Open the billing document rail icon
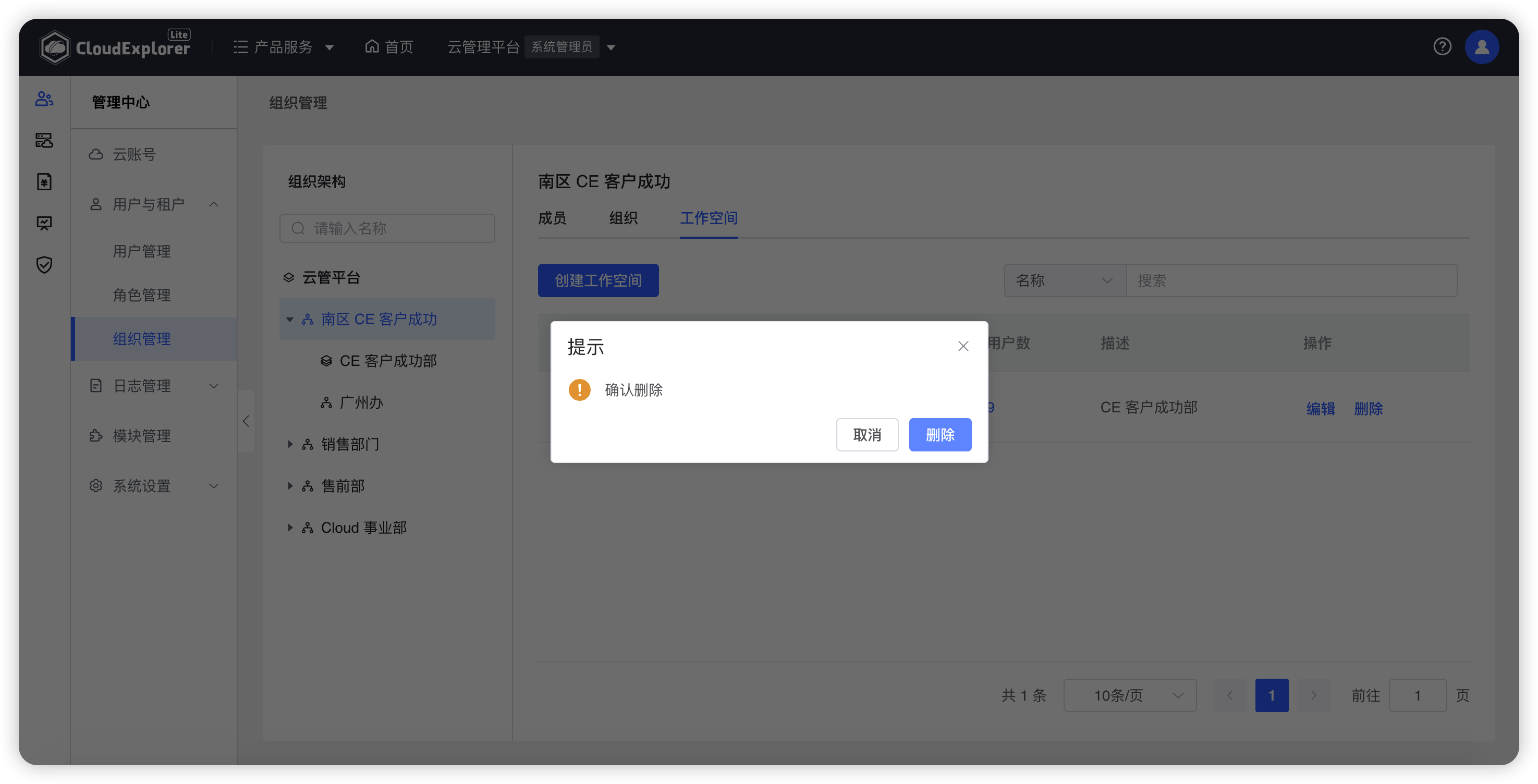Viewport: 1538px width, 784px height. point(44,181)
